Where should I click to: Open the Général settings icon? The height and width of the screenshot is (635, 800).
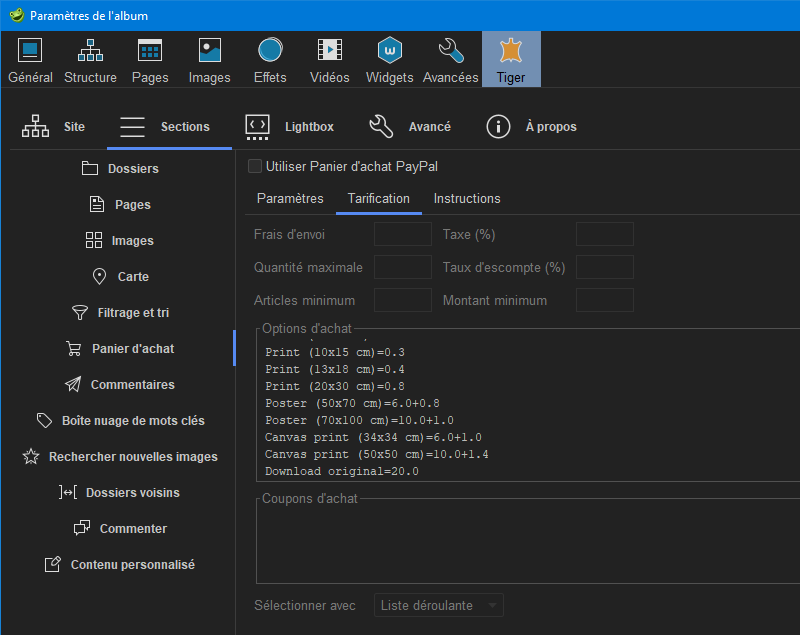pos(30,59)
